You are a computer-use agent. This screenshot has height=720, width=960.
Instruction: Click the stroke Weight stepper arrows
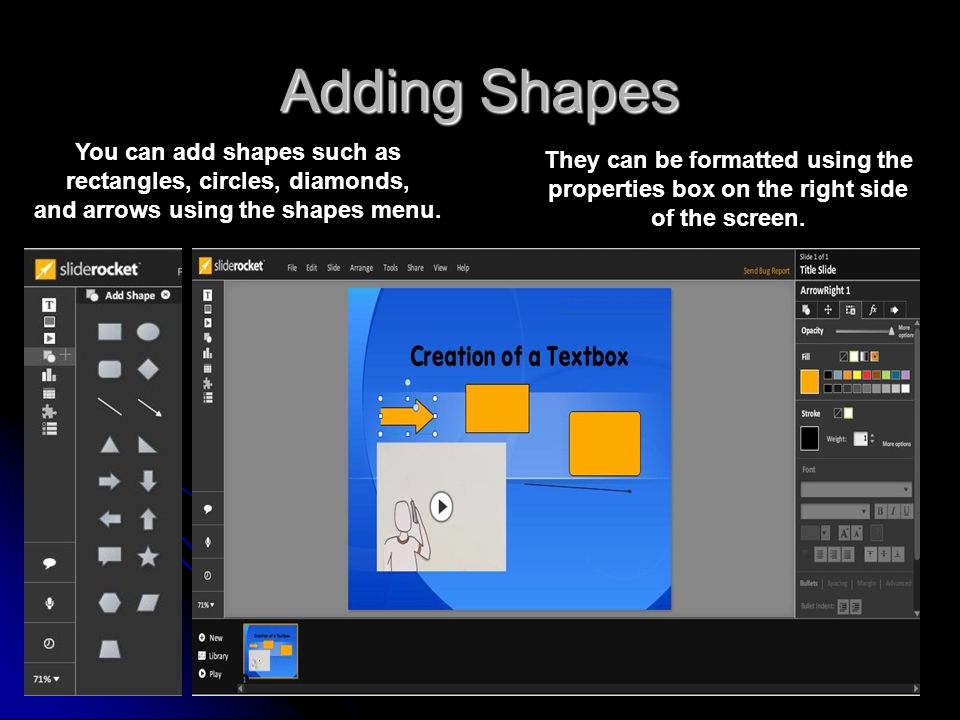872,439
